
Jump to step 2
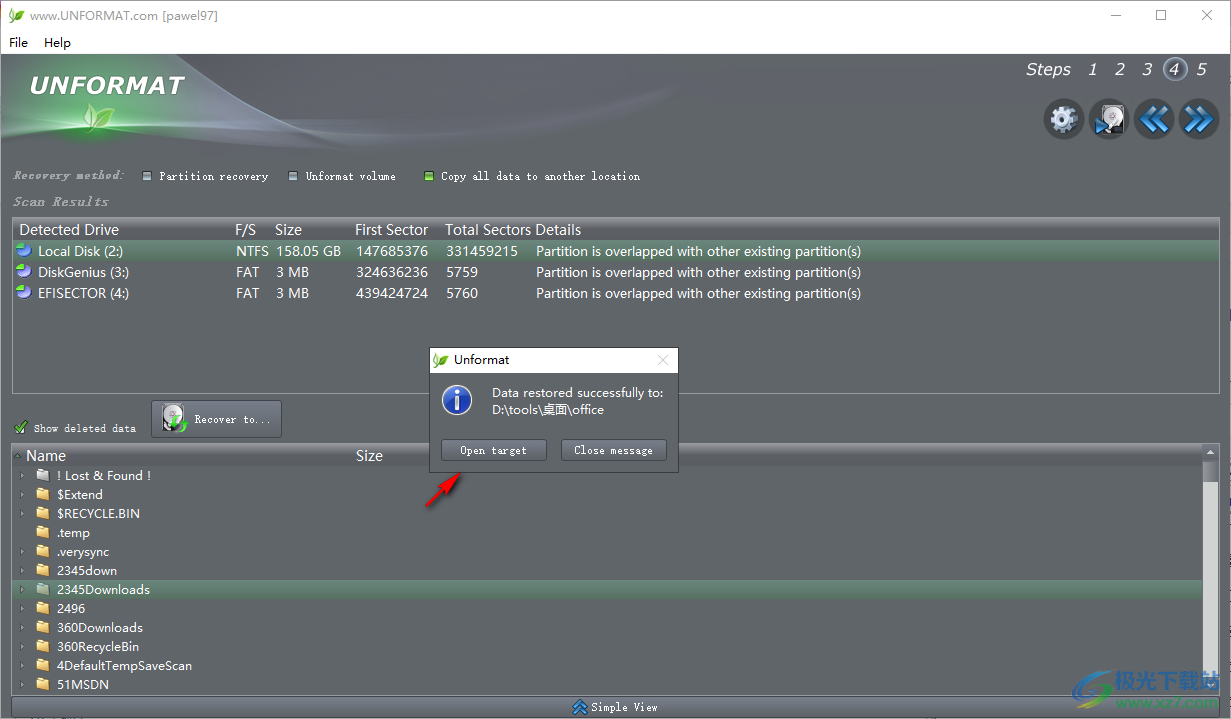pos(1120,69)
